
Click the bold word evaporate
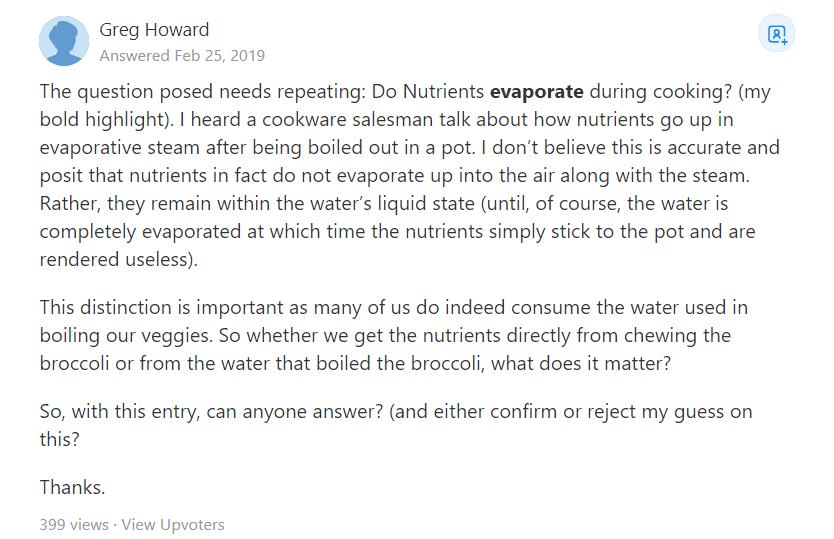pos(536,92)
